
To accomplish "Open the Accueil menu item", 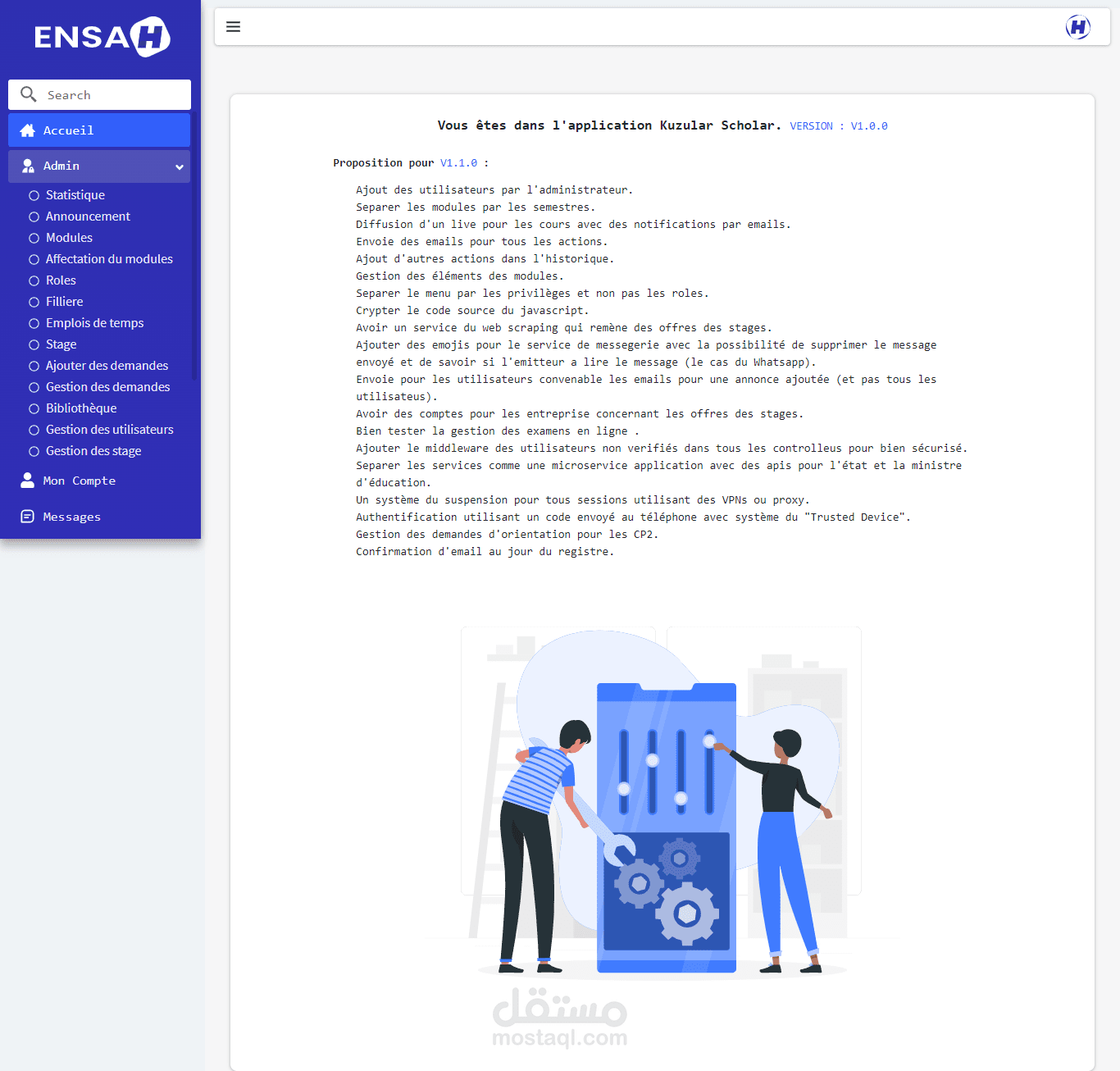I will coord(99,130).
